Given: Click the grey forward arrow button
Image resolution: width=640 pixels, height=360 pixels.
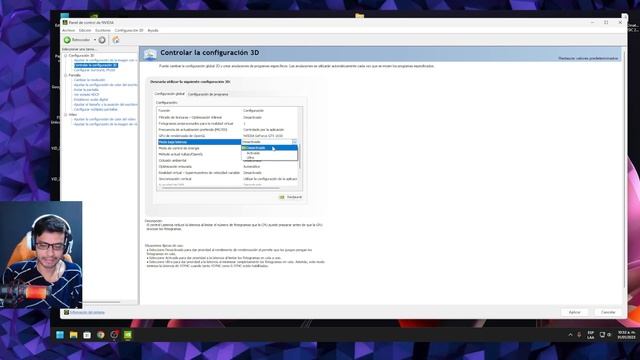Looking at the screenshot, I should click(x=102, y=40).
